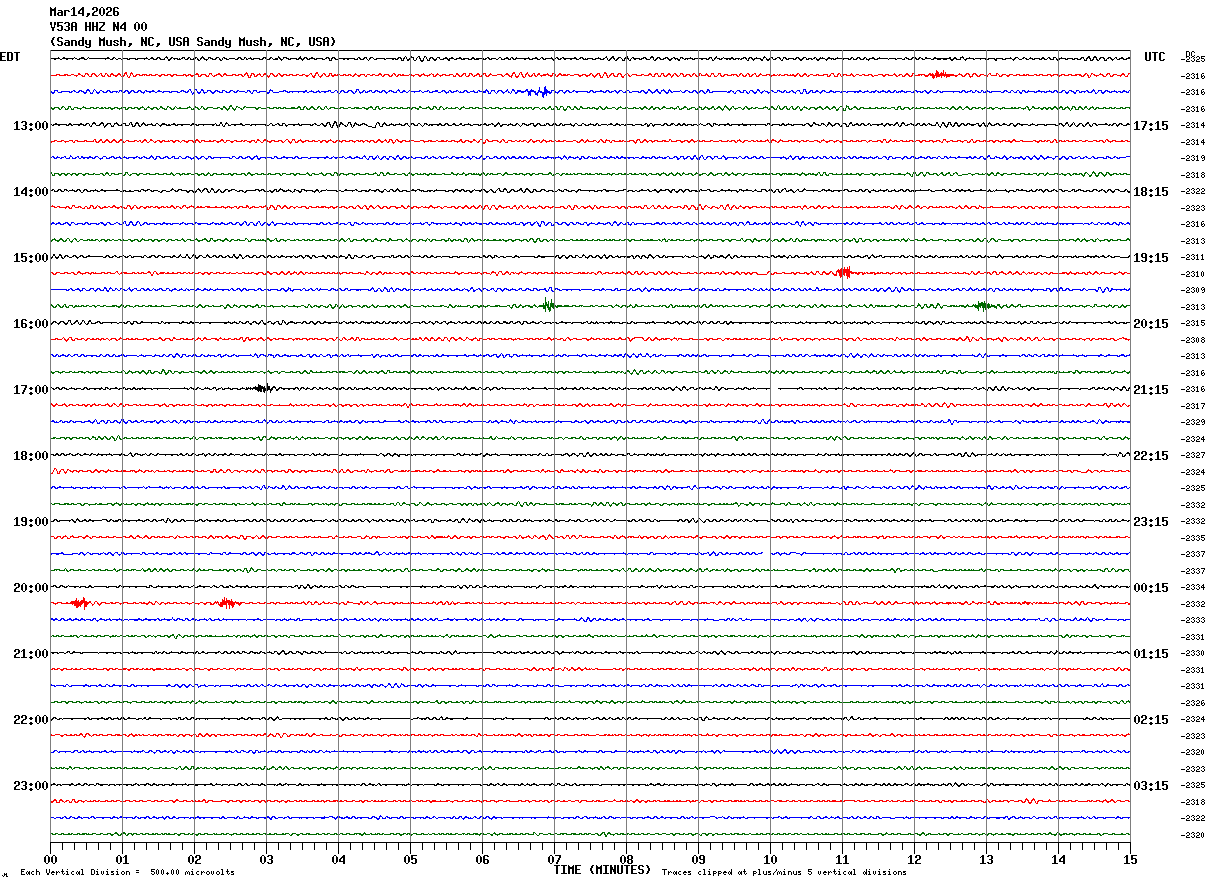
Task: Select the V53A HHZ N4 00 station code
Action: point(98,27)
